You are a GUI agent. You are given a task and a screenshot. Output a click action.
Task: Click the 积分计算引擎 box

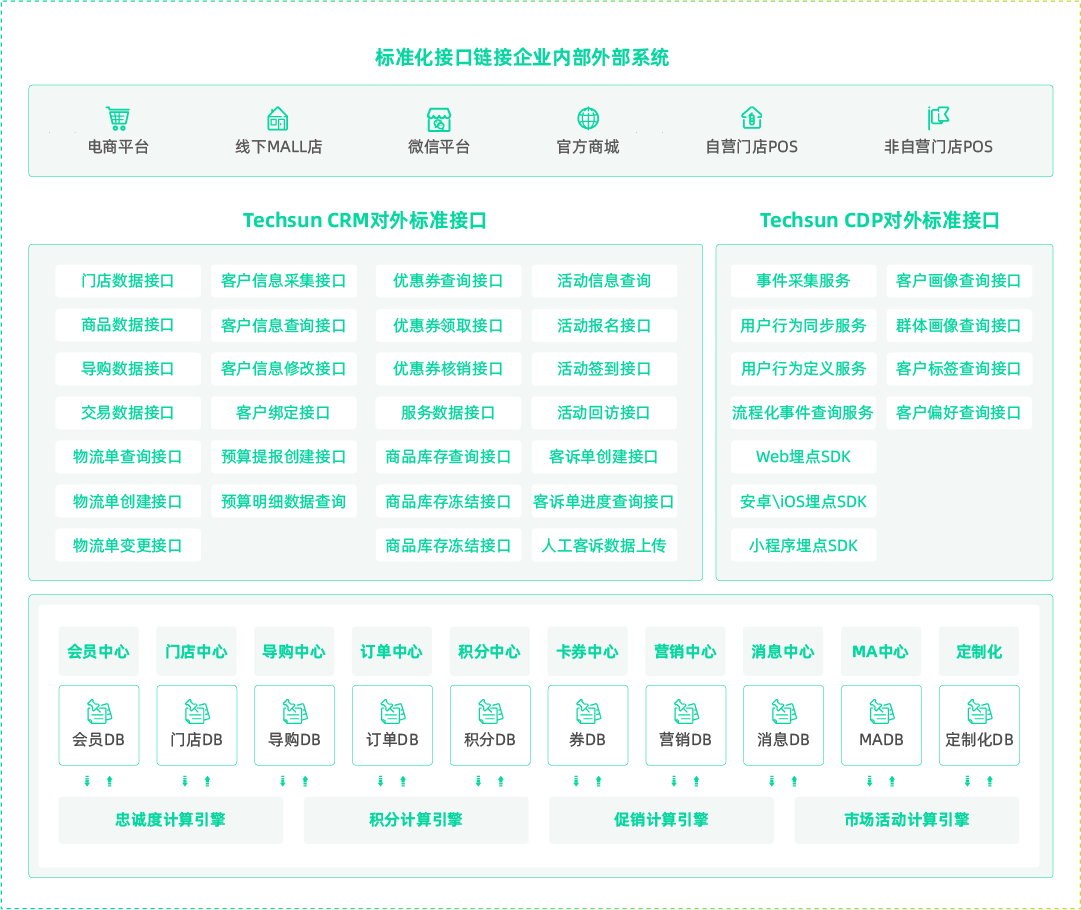click(x=416, y=820)
